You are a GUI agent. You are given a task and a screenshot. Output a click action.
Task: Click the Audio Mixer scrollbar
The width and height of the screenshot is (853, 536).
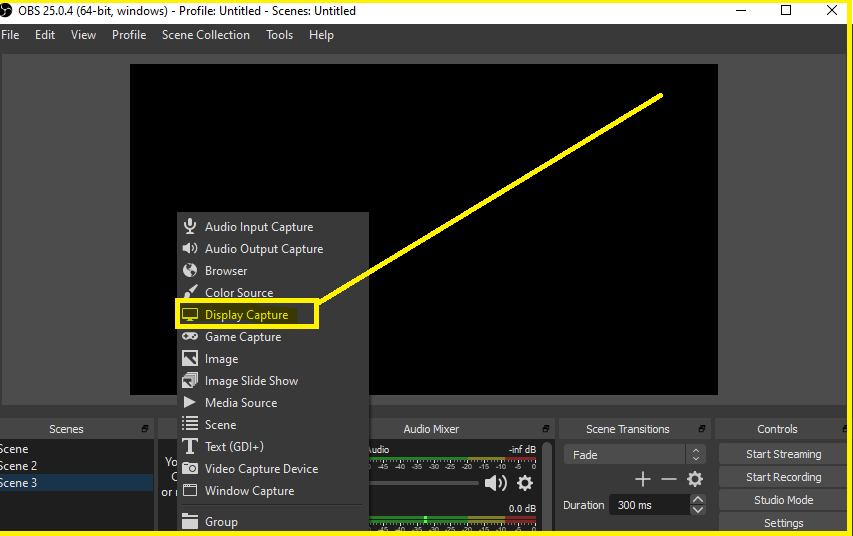click(547, 486)
